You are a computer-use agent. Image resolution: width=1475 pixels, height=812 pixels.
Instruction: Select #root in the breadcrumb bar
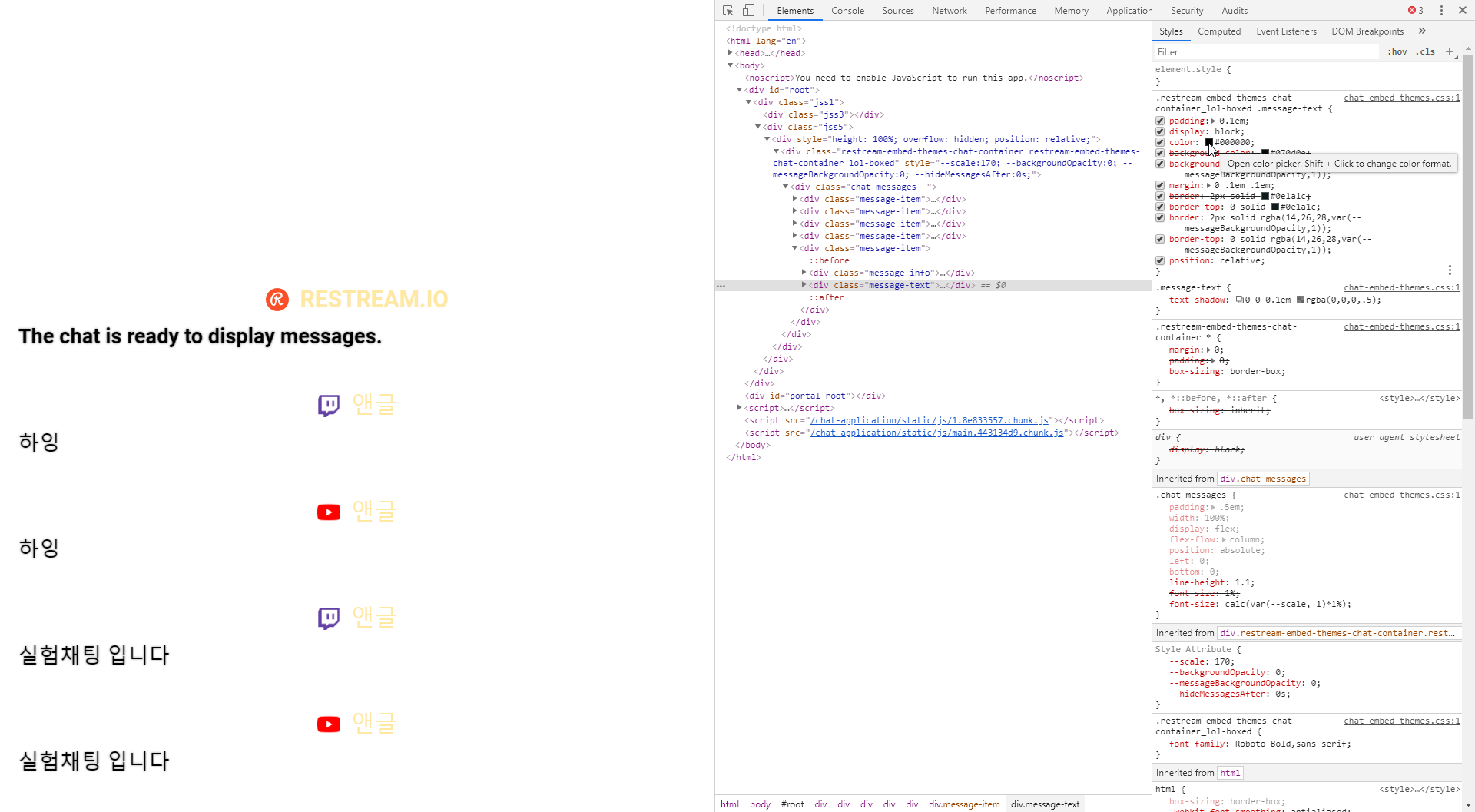tap(792, 804)
